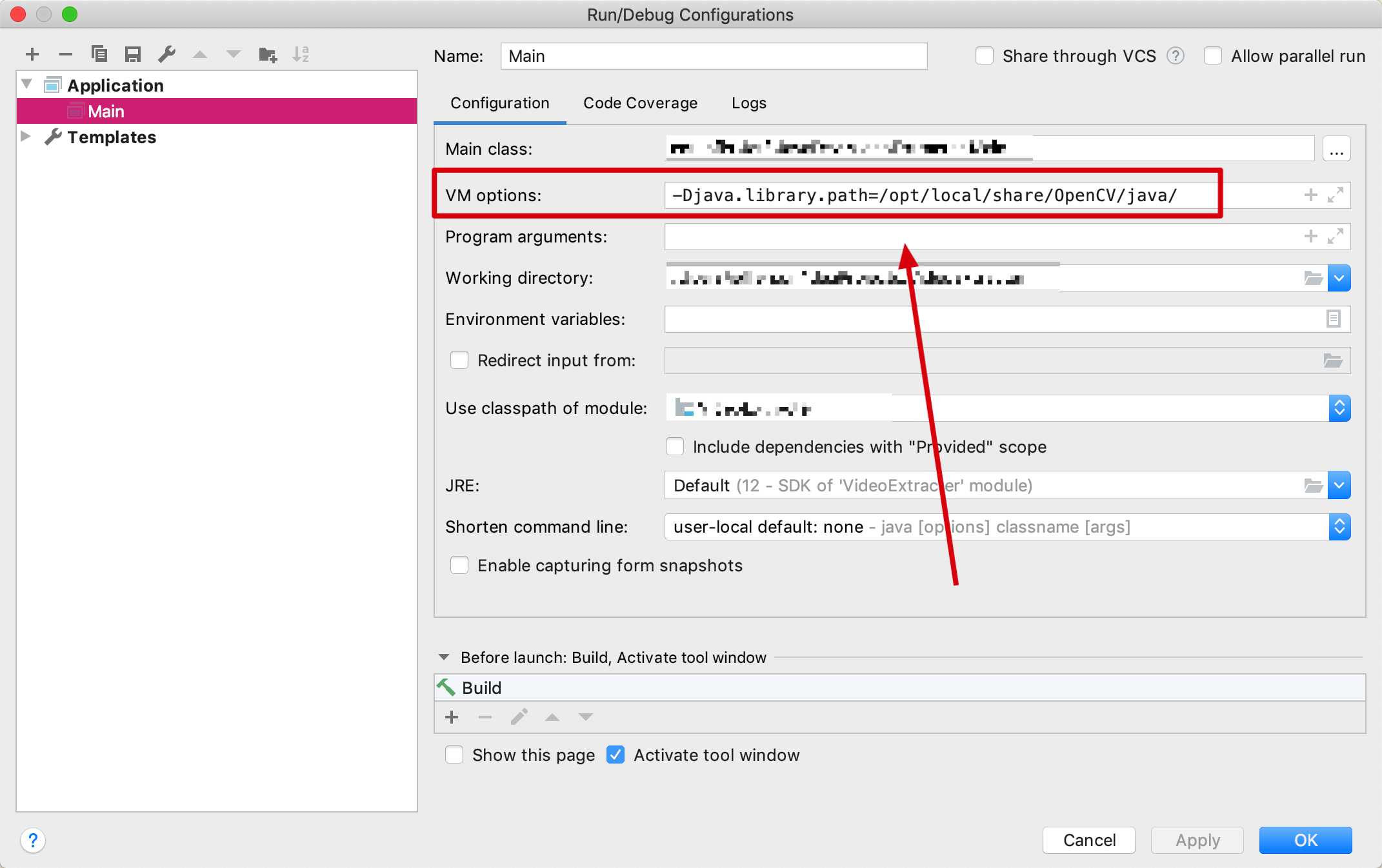
Task: Open Use classpath of module dropdown
Action: (1339, 408)
